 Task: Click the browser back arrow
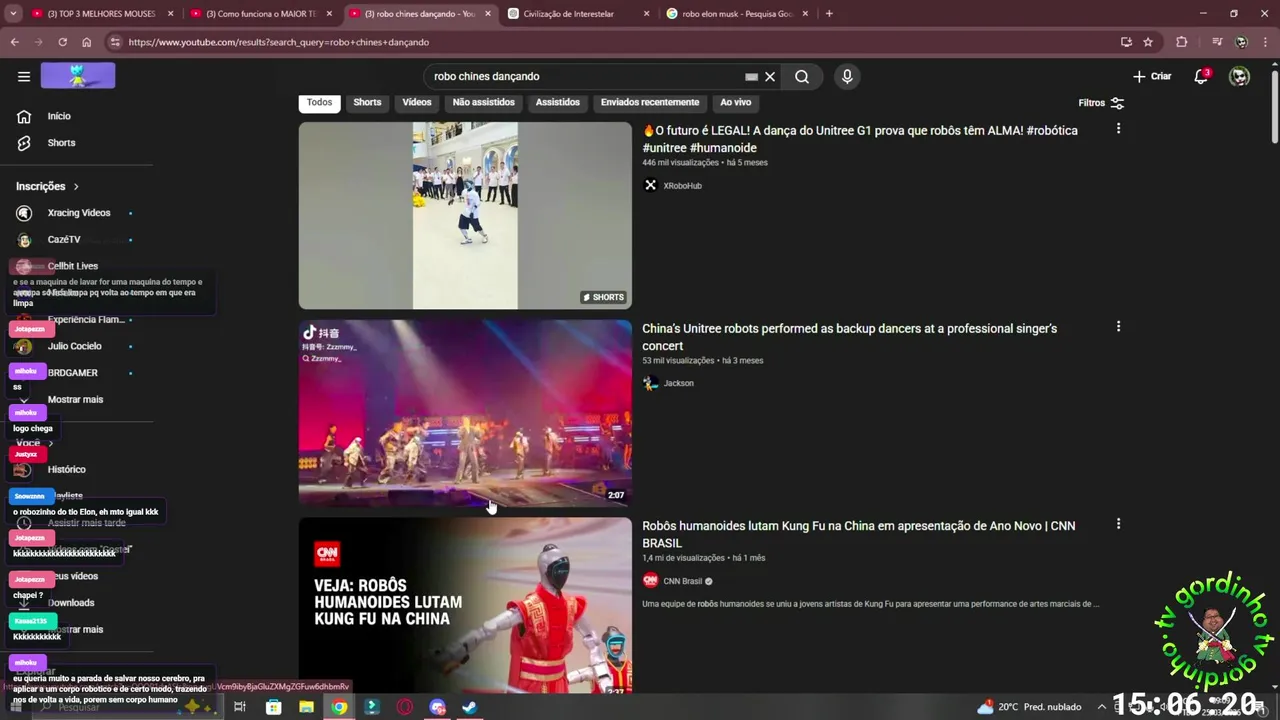[14, 42]
